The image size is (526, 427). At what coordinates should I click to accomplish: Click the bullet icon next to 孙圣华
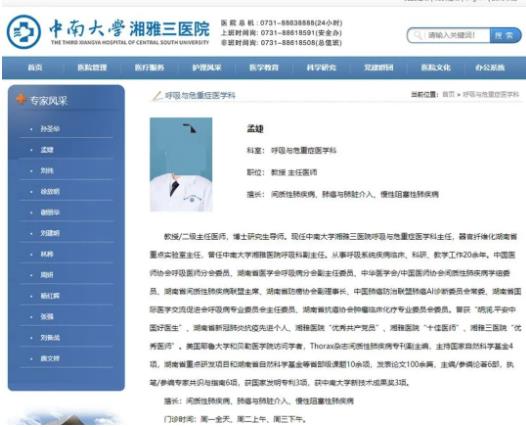(x=31, y=129)
